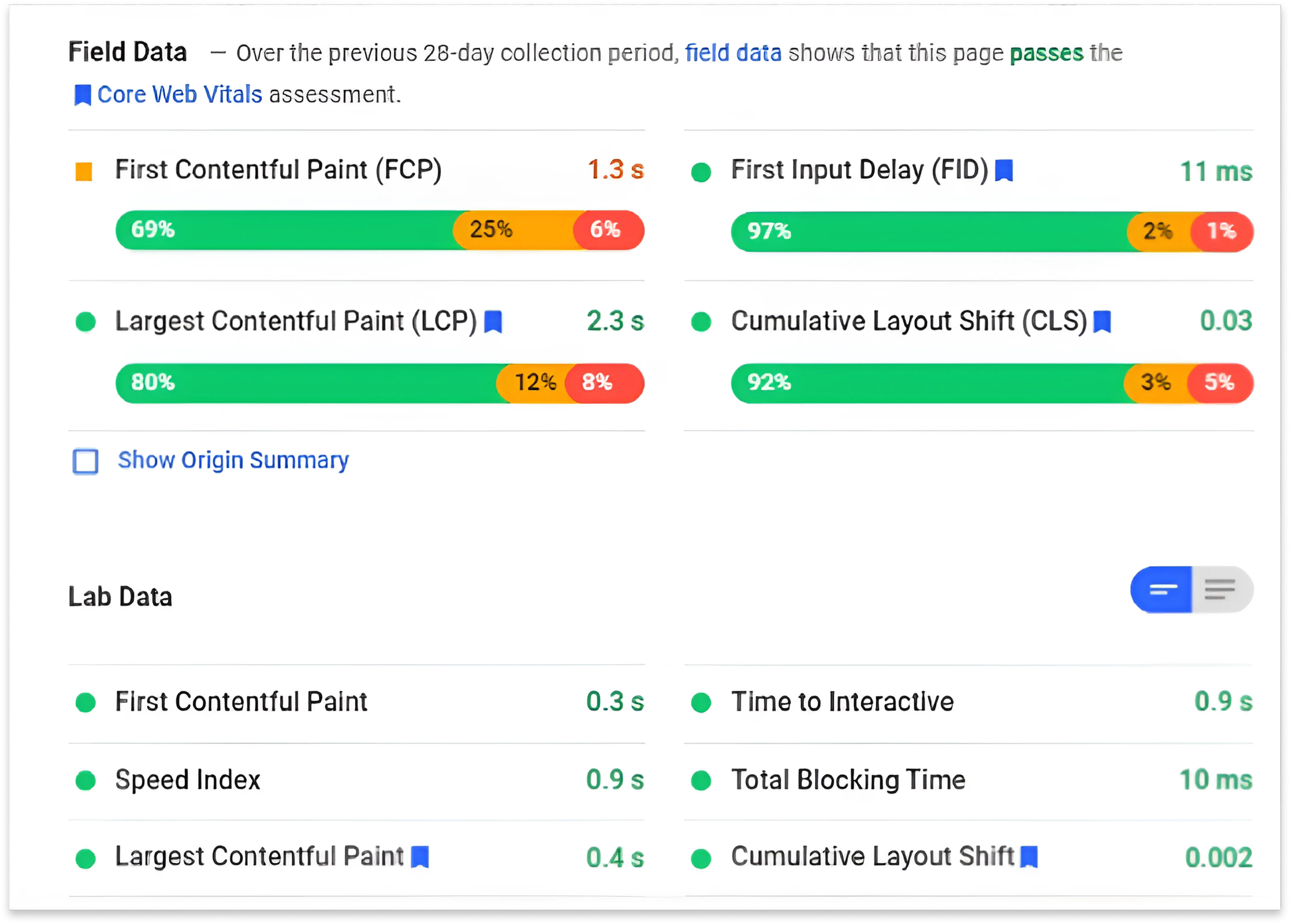Viewport: 1292px width, 924px height.
Task: Click the bookmark icon beside Largest Contentful Paint (LCP)
Action: click(x=494, y=322)
